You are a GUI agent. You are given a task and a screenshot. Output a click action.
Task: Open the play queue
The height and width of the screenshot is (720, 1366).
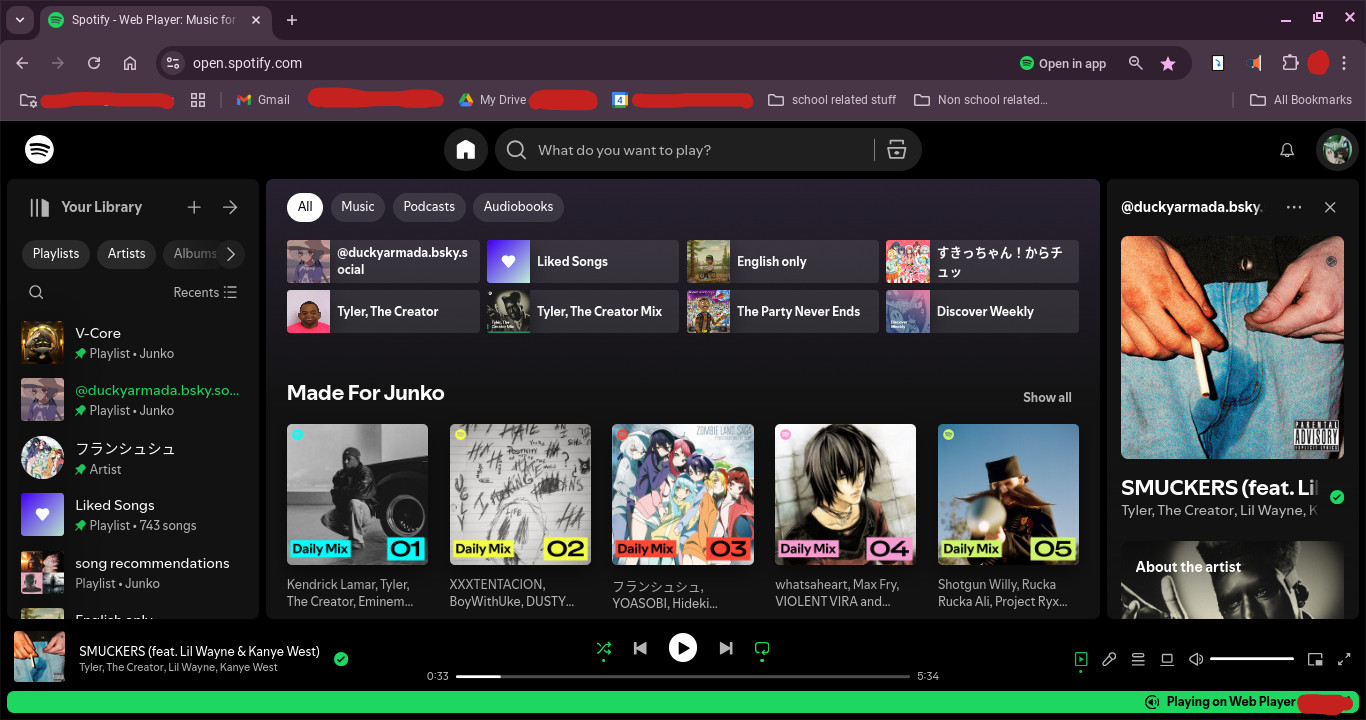click(x=1138, y=659)
